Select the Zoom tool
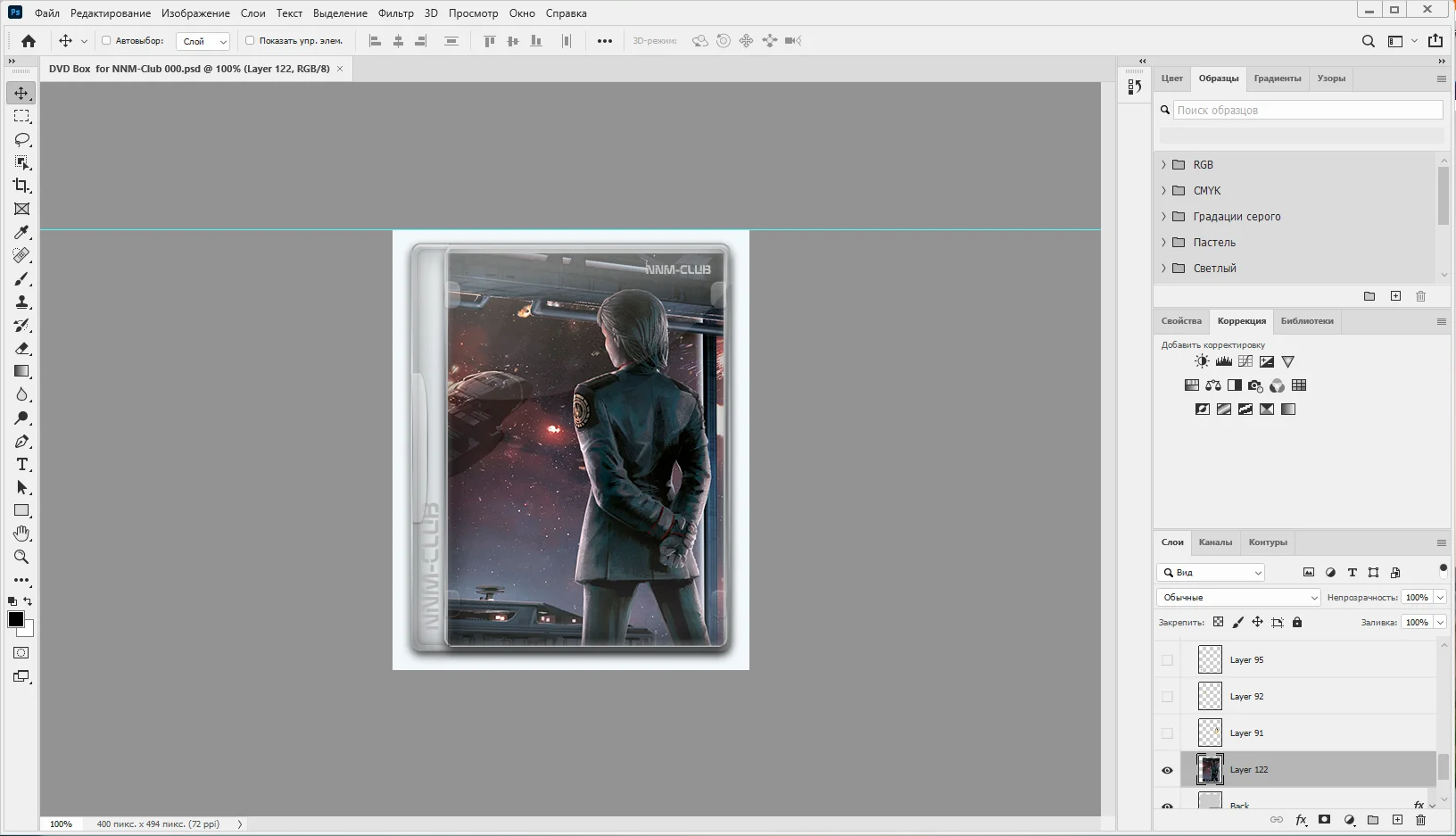Screen dimensions: 1456x836 (21, 557)
